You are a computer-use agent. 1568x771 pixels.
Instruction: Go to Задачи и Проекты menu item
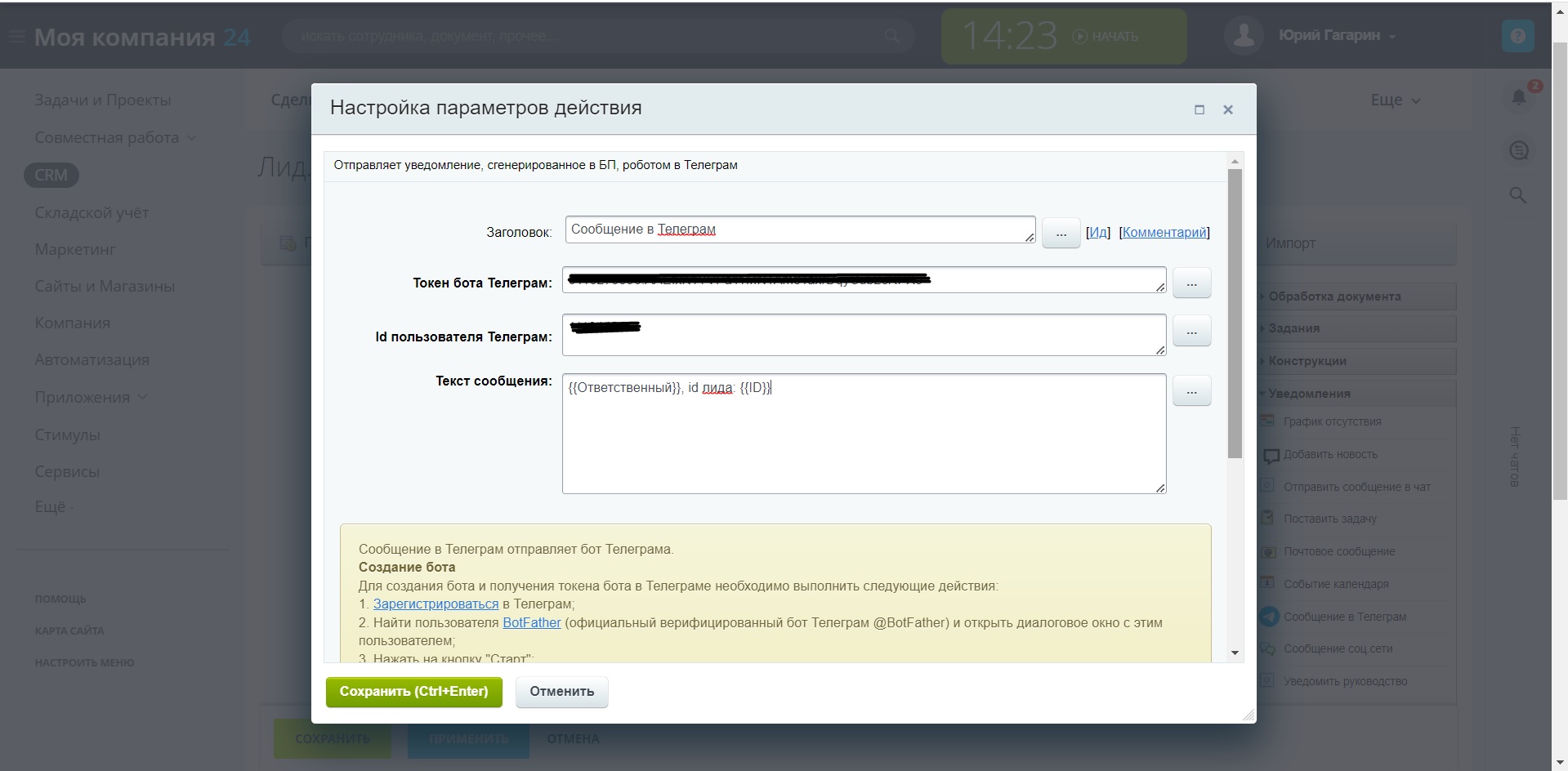[x=102, y=100]
